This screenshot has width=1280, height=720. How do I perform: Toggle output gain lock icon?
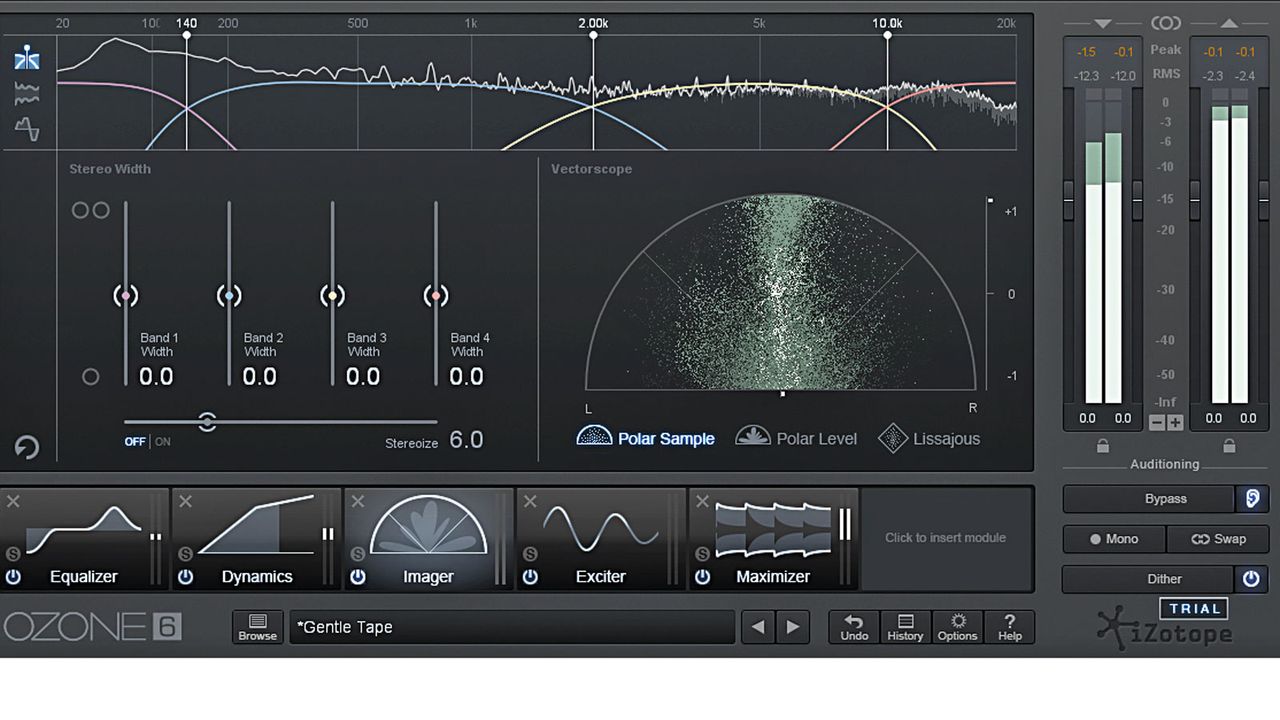pos(1229,446)
